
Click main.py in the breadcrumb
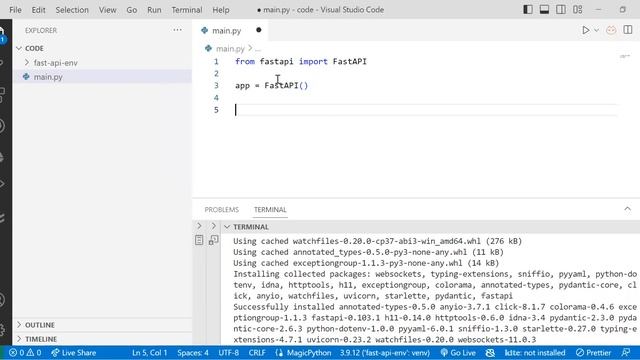[x=230, y=49]
